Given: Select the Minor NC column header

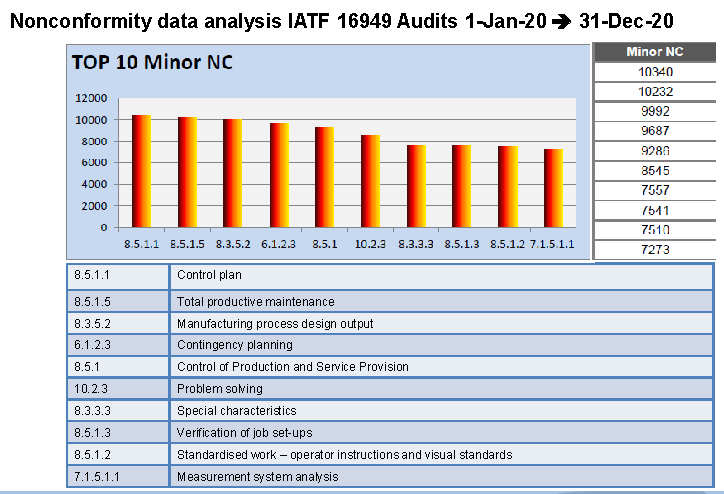Looking at the screenshot, I should pos(654,52).
